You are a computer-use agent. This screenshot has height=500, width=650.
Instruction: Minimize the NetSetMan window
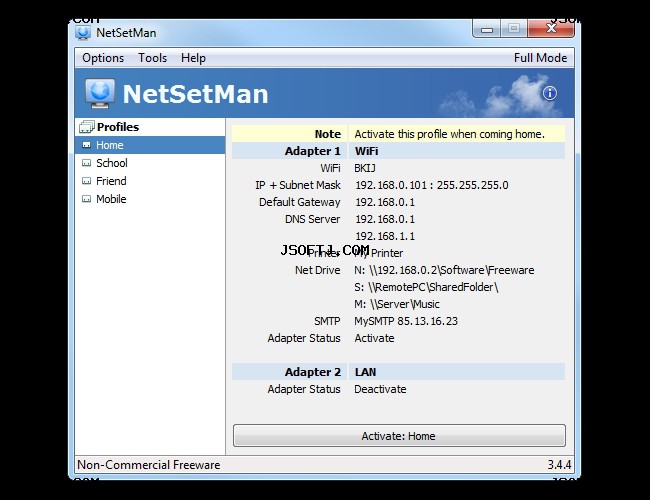coord(487,29)
